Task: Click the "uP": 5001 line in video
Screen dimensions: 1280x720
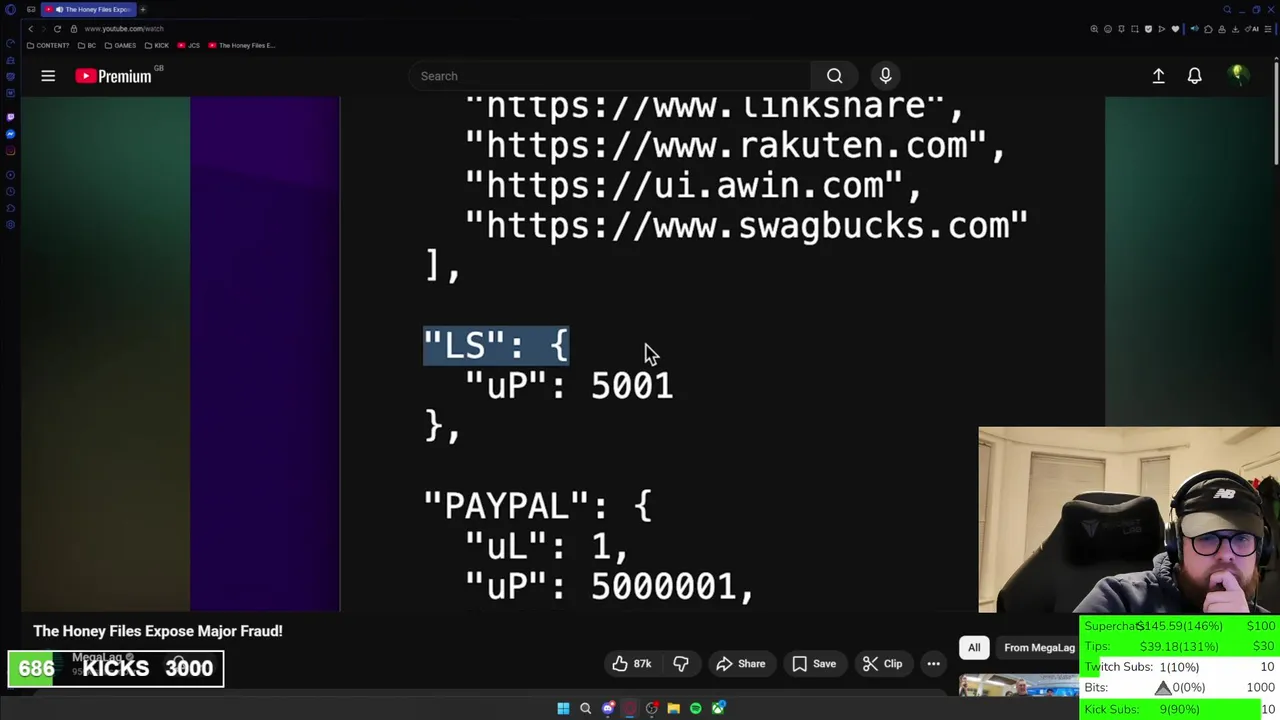Action: click(x=569, y=386)
